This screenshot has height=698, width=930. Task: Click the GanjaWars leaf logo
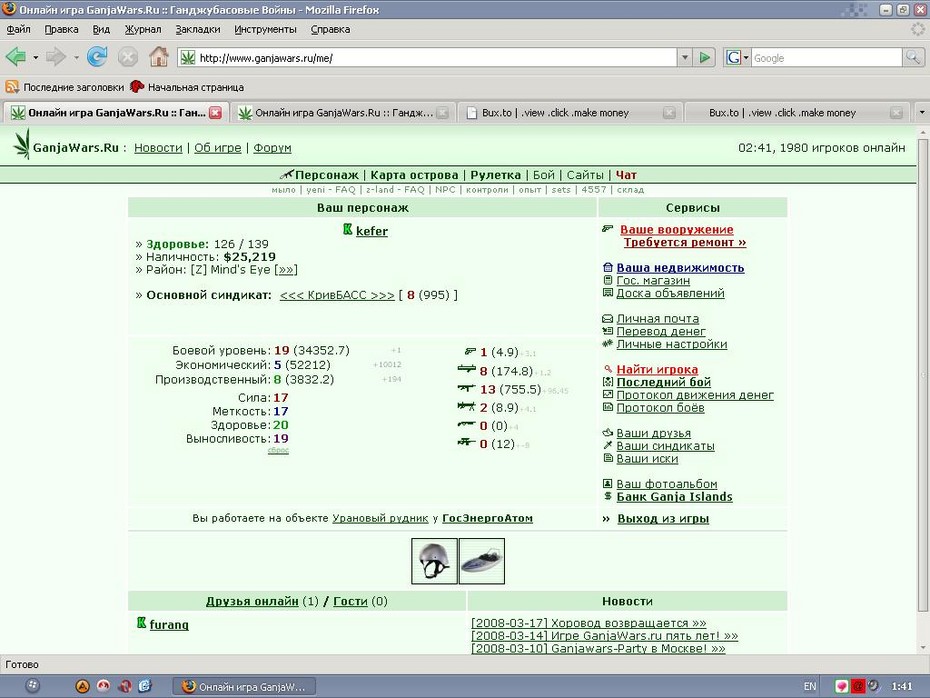coord(22,144)
